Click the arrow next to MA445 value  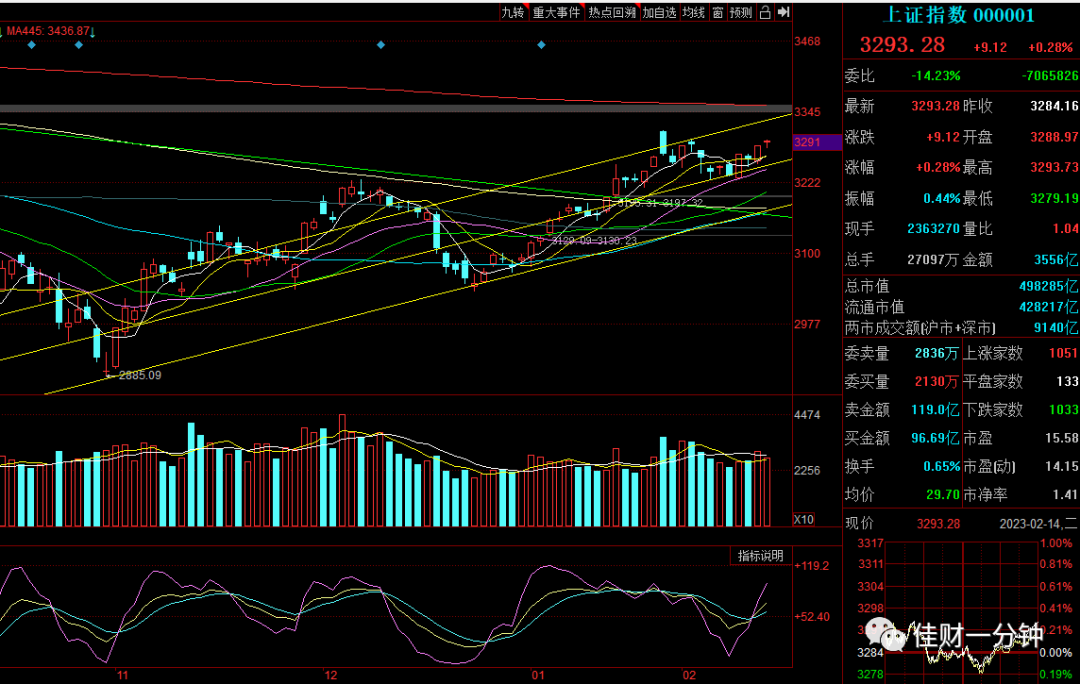[93, 32]
